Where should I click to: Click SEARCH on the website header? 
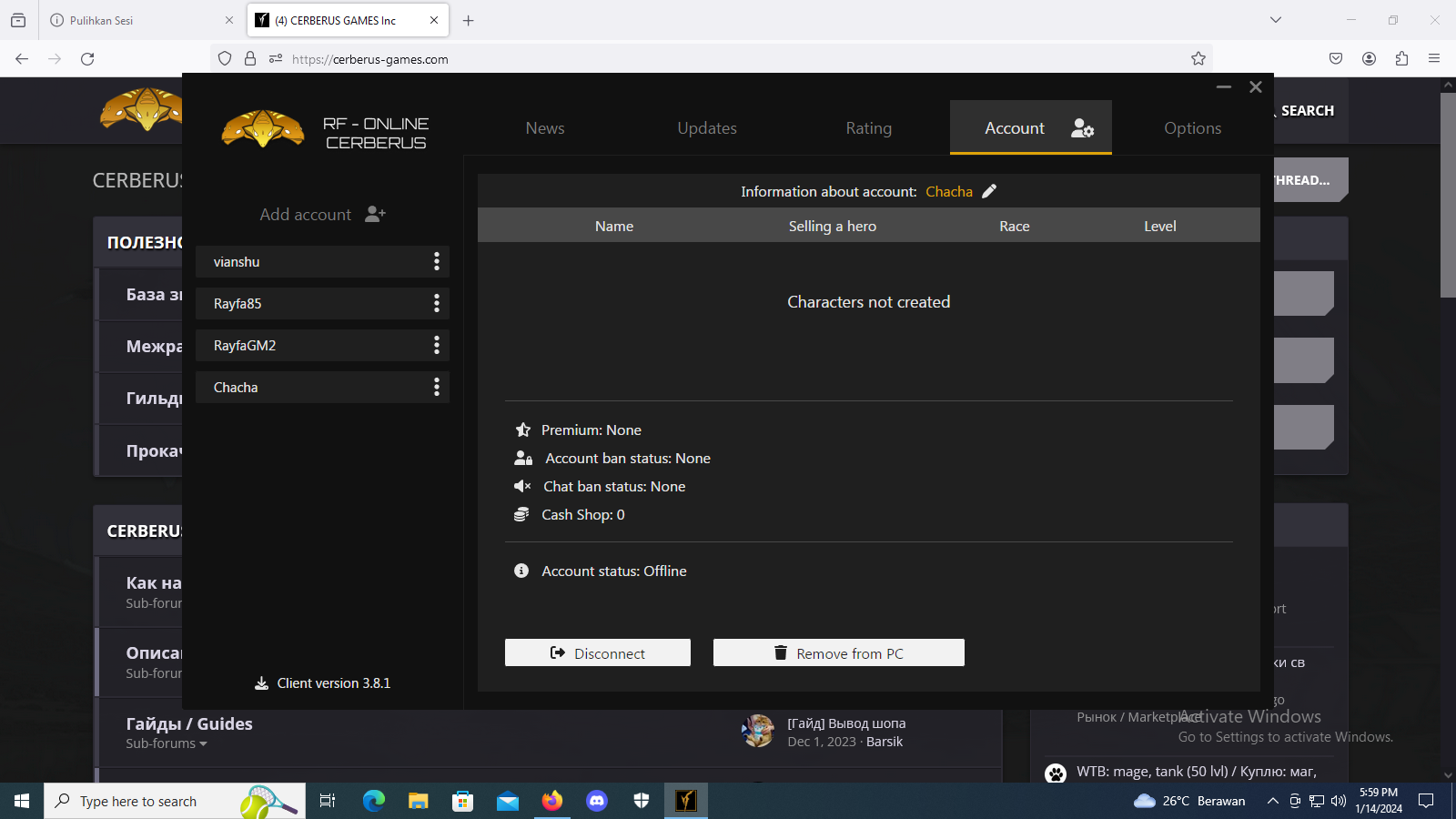[x=1308, y=111]
